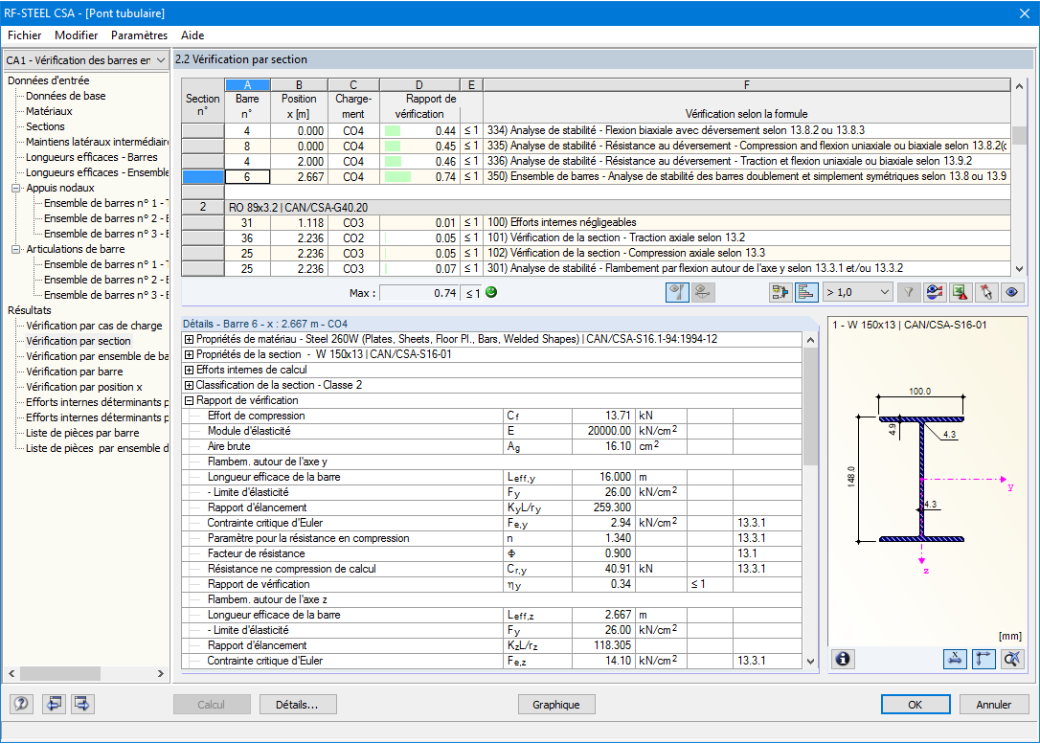This screenshot has height=744, width=1040.
Task: Click the 'Rapport d'élancement' 259.300 value
Action: pos(604,508)
